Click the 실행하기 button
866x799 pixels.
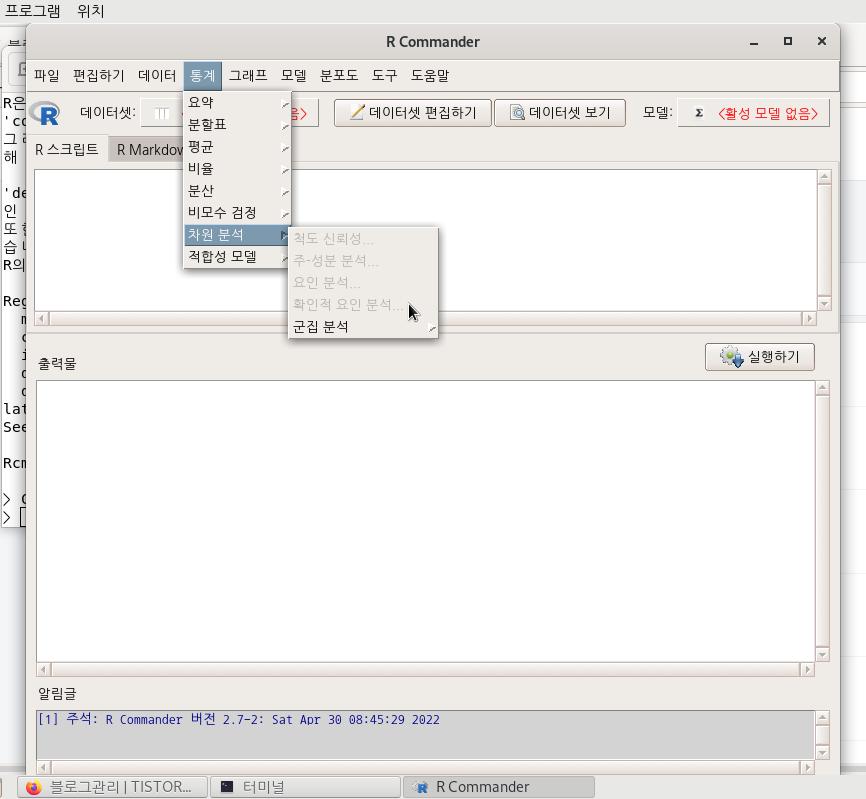[759, 357]
